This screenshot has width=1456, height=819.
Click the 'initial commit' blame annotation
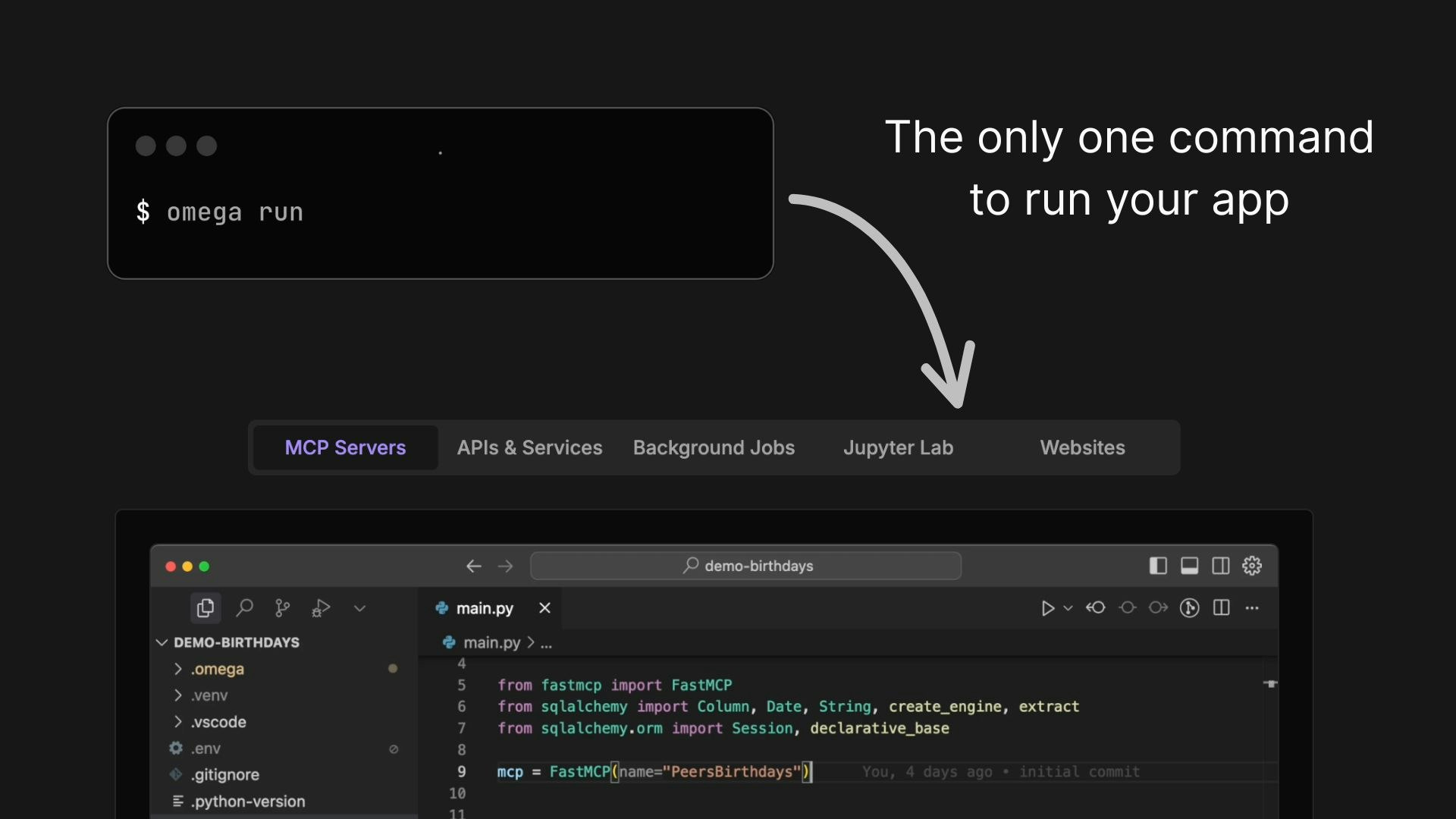tap(1079, 771)
